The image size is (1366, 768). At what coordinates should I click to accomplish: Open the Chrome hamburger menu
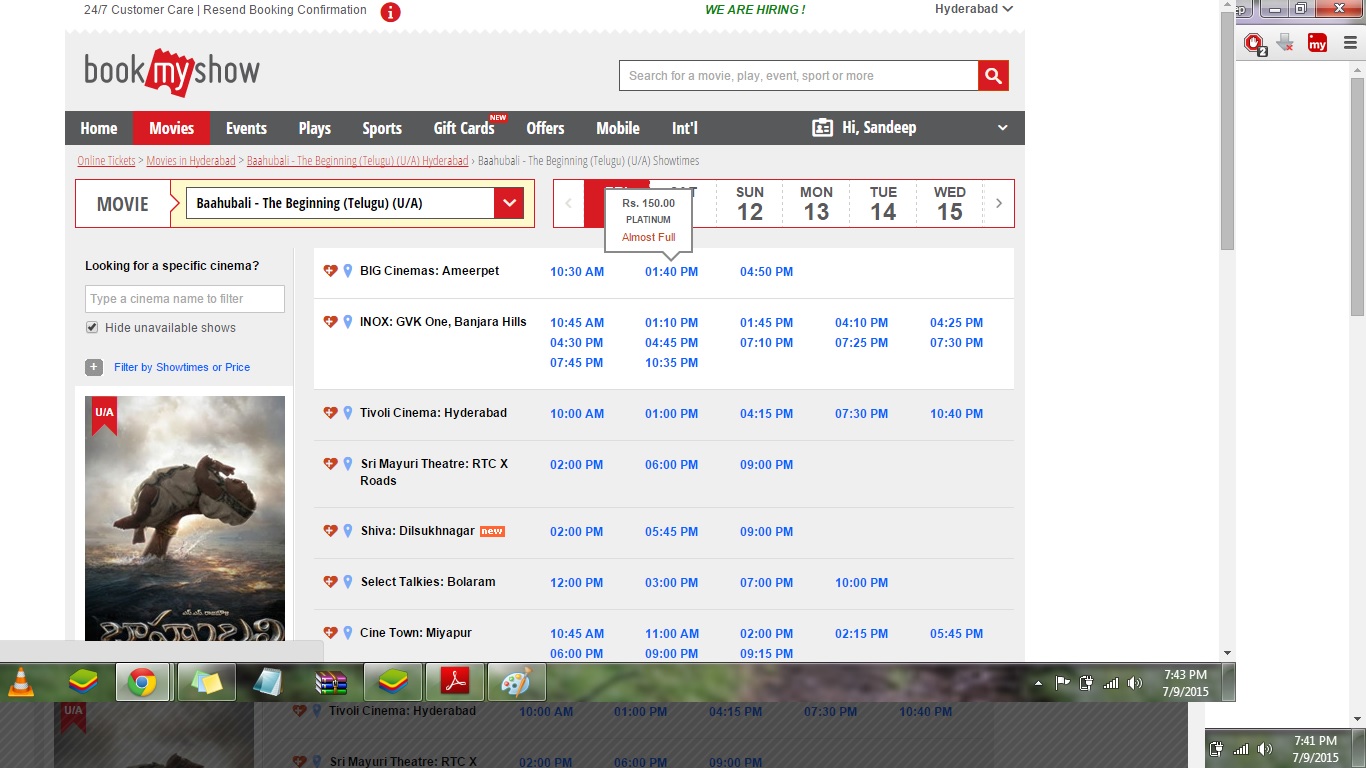coord(1351,43)
